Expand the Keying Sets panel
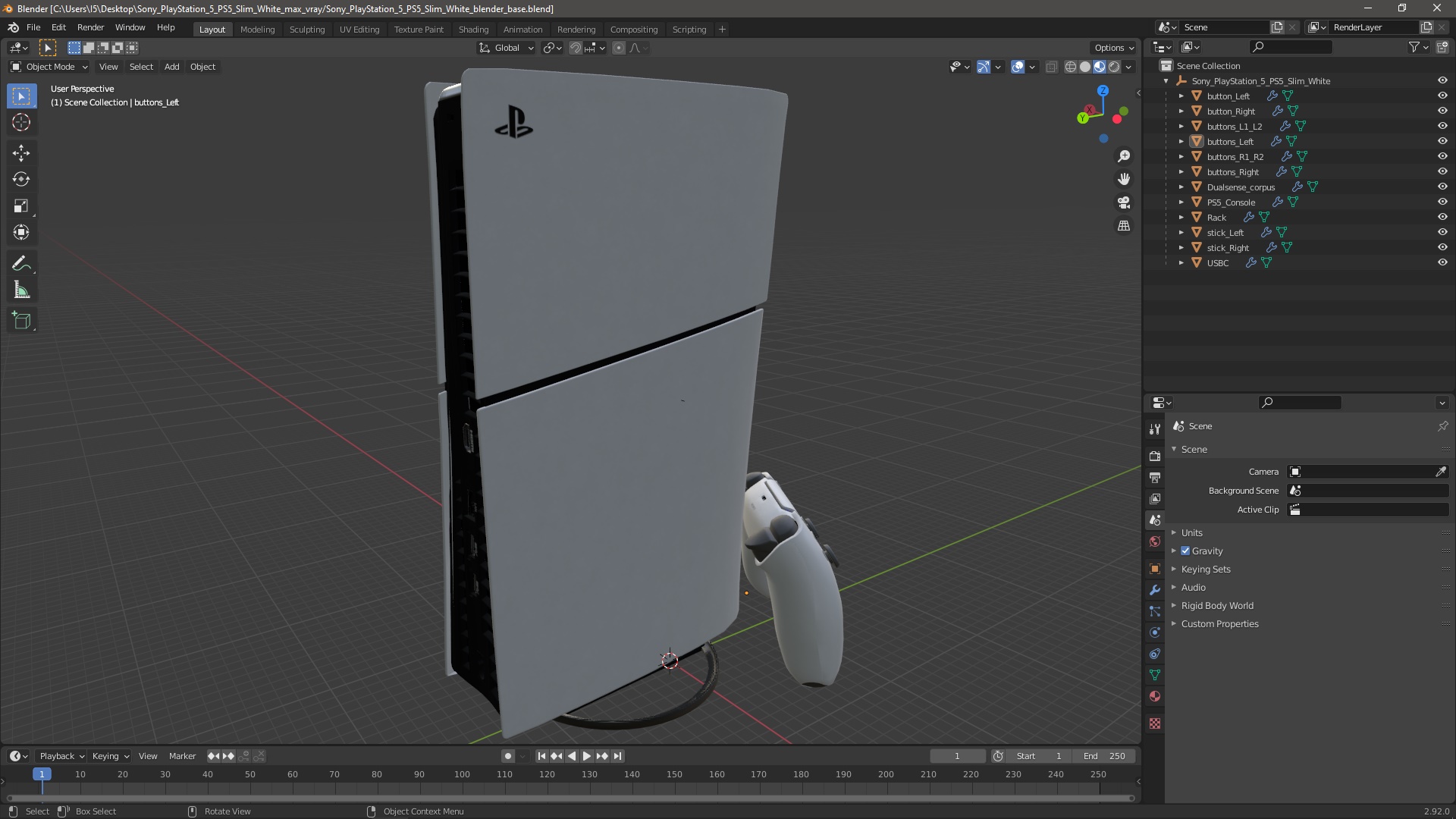The width and height of the screenshot is (1456, 819). (x=1205, y=570)
